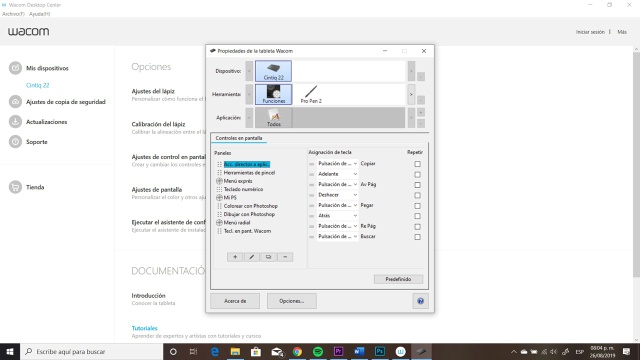This screenshot has width=640, height=360.
Task: Open the Ayuda menu
Action: (40, 14)
